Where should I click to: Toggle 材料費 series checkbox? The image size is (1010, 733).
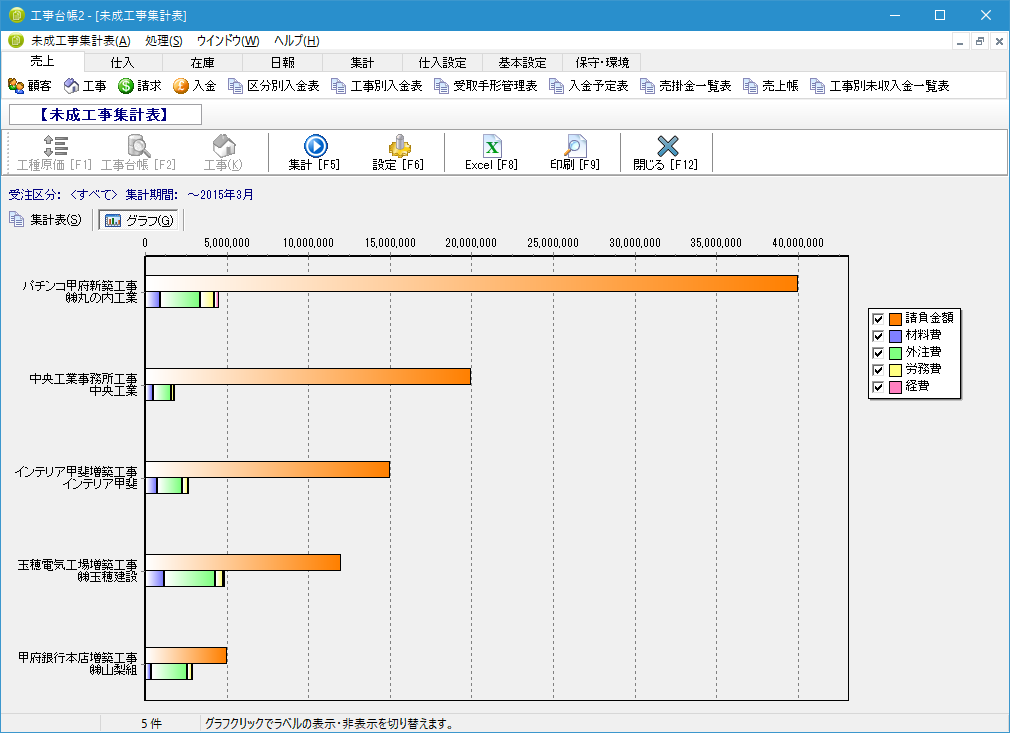click(877, 336)
